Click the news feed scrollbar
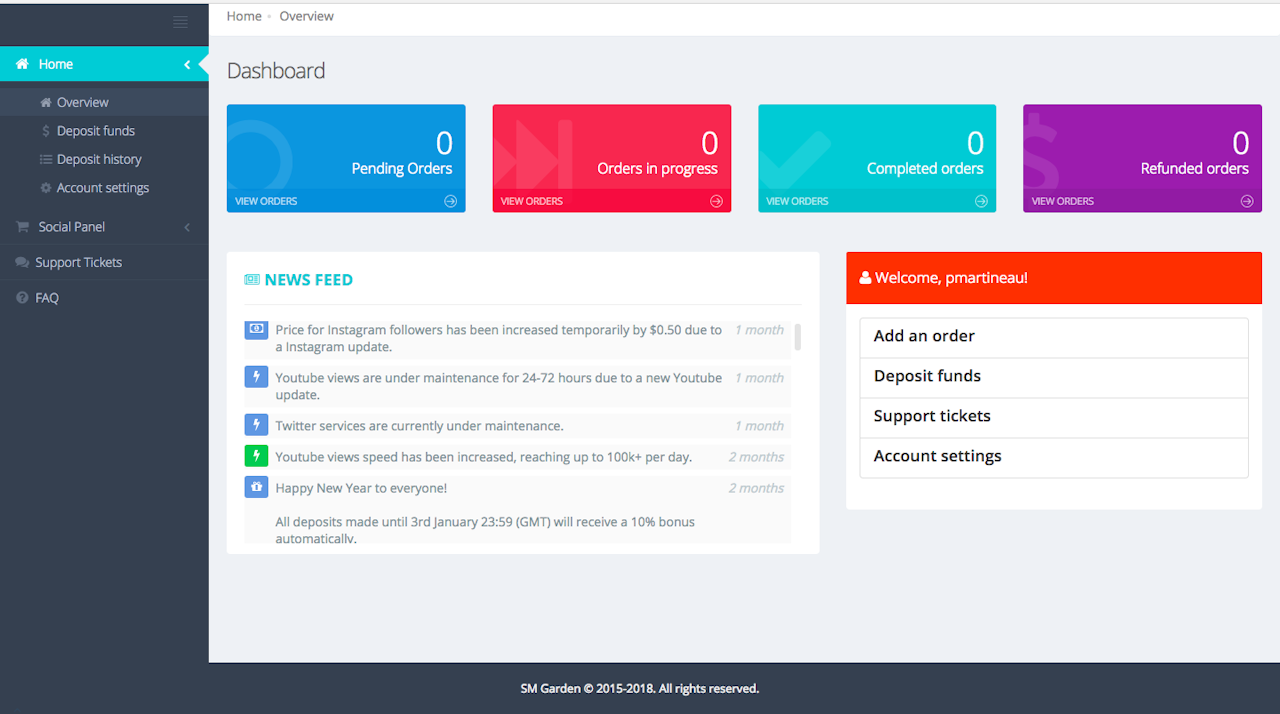 click(797, 336)
